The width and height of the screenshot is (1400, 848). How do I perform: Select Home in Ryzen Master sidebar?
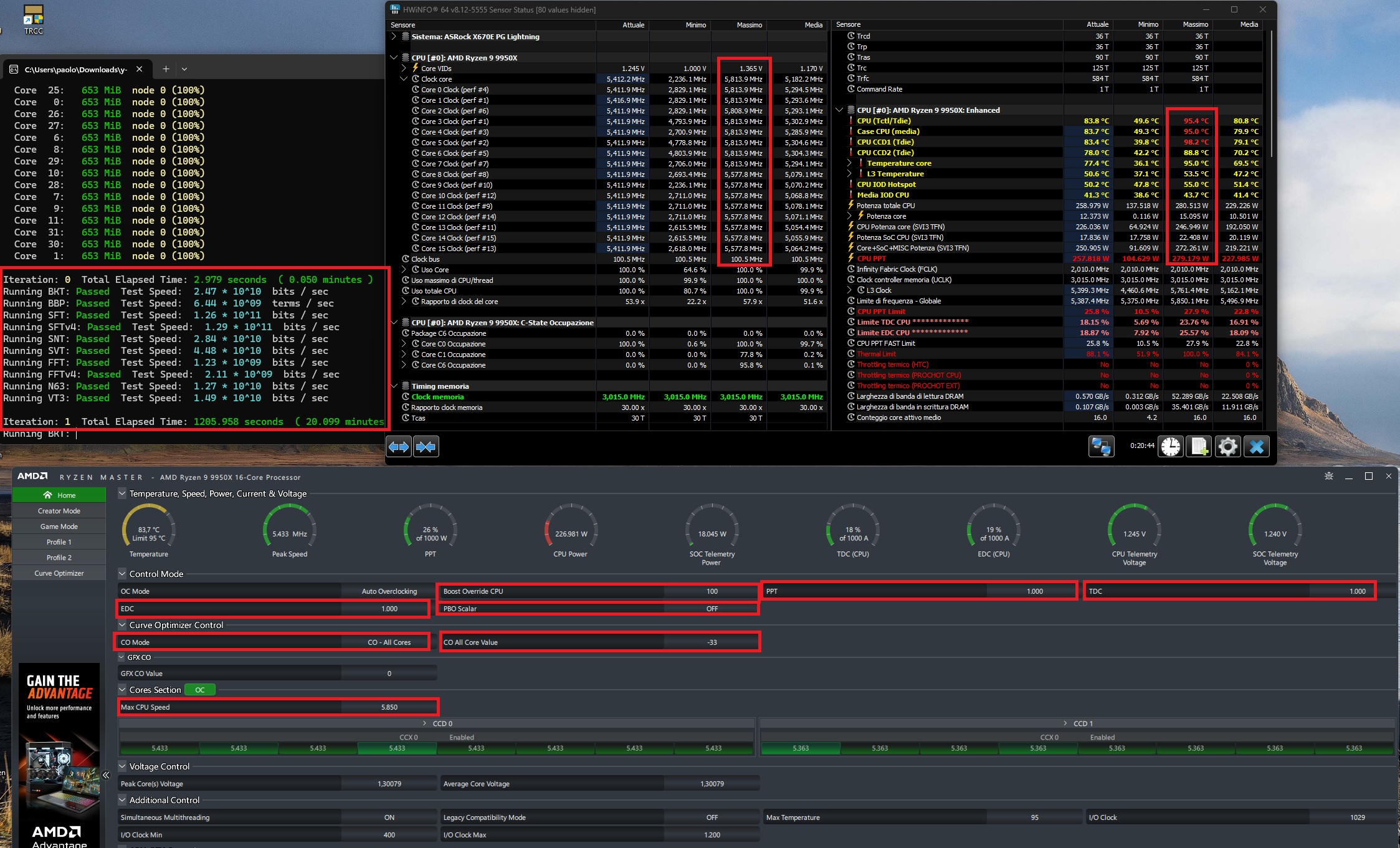coord(59,495)
